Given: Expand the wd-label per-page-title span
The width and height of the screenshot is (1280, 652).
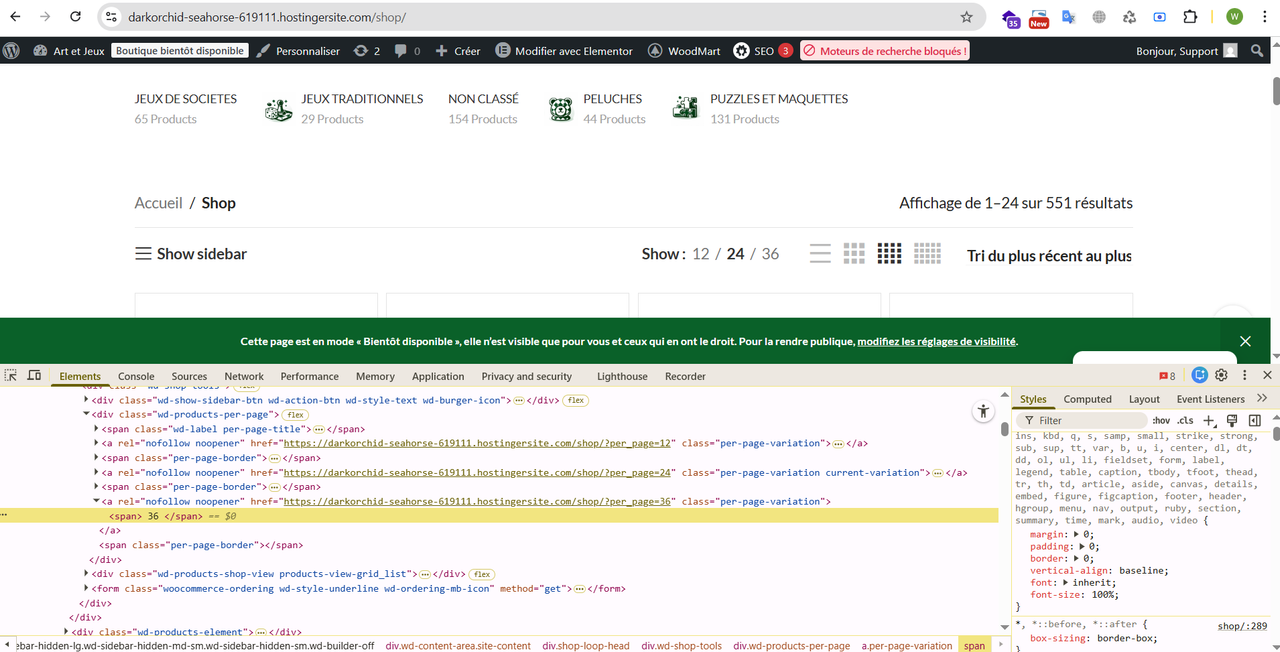Looking at the screenshot, I should tap(97, 429).
